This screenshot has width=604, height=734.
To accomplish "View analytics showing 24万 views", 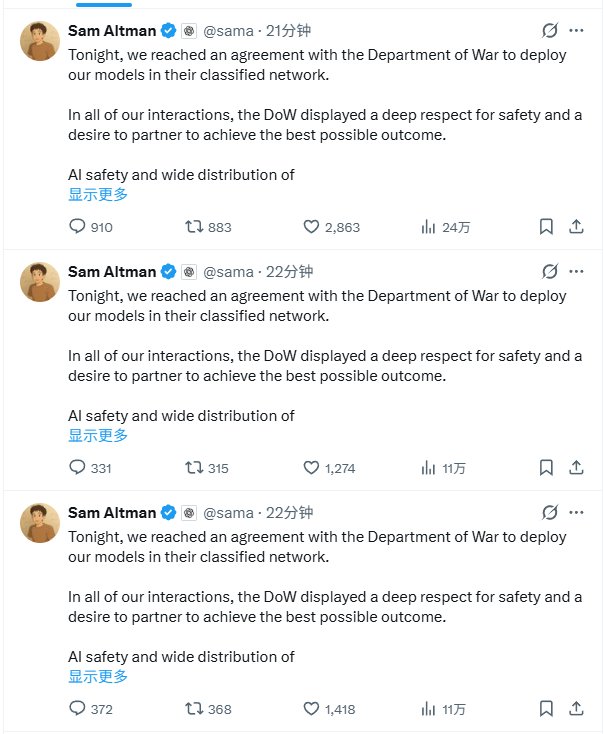I will (429, 227).
